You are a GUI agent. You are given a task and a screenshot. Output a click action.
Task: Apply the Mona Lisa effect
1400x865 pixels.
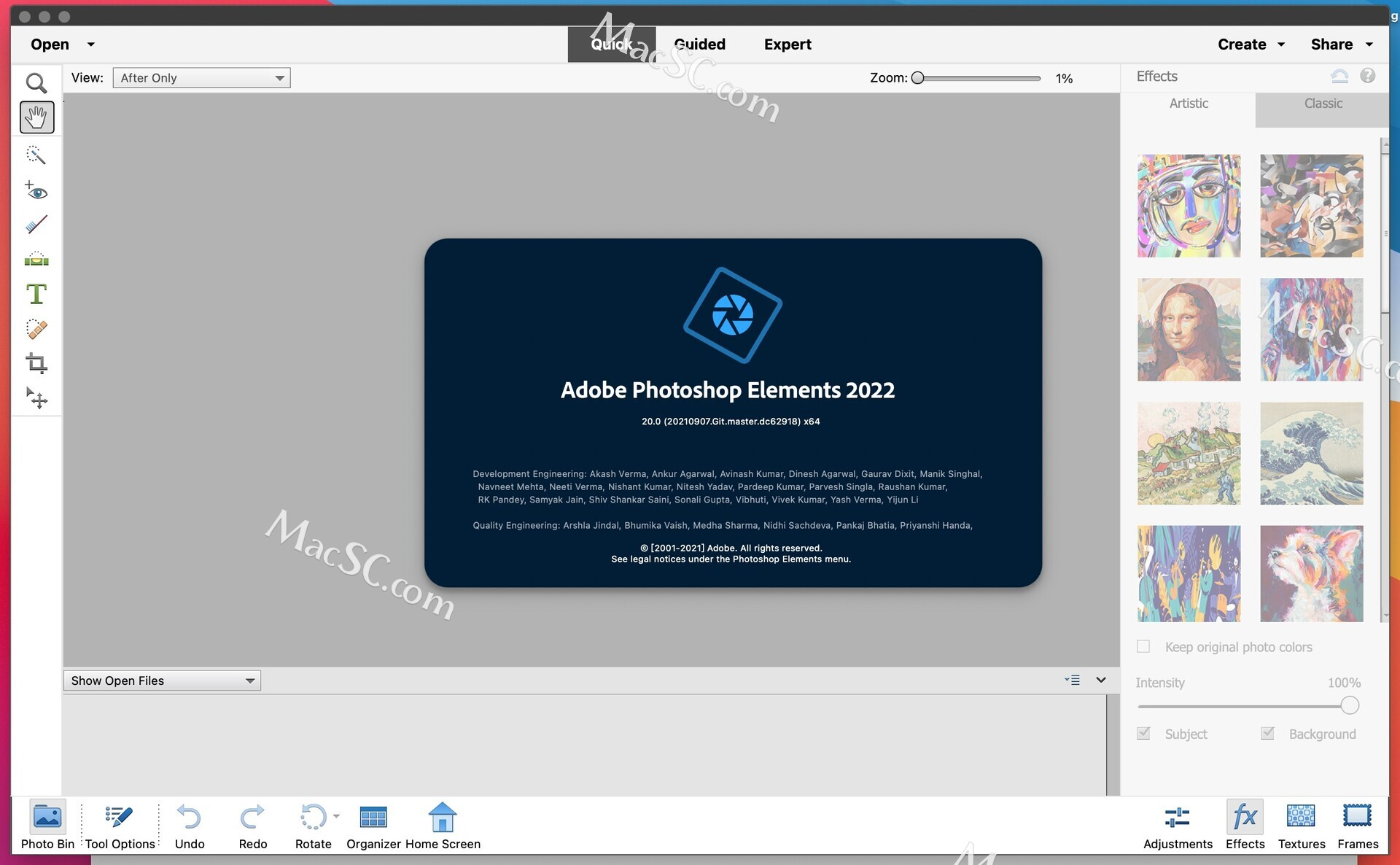click(x=1189, y=329)
